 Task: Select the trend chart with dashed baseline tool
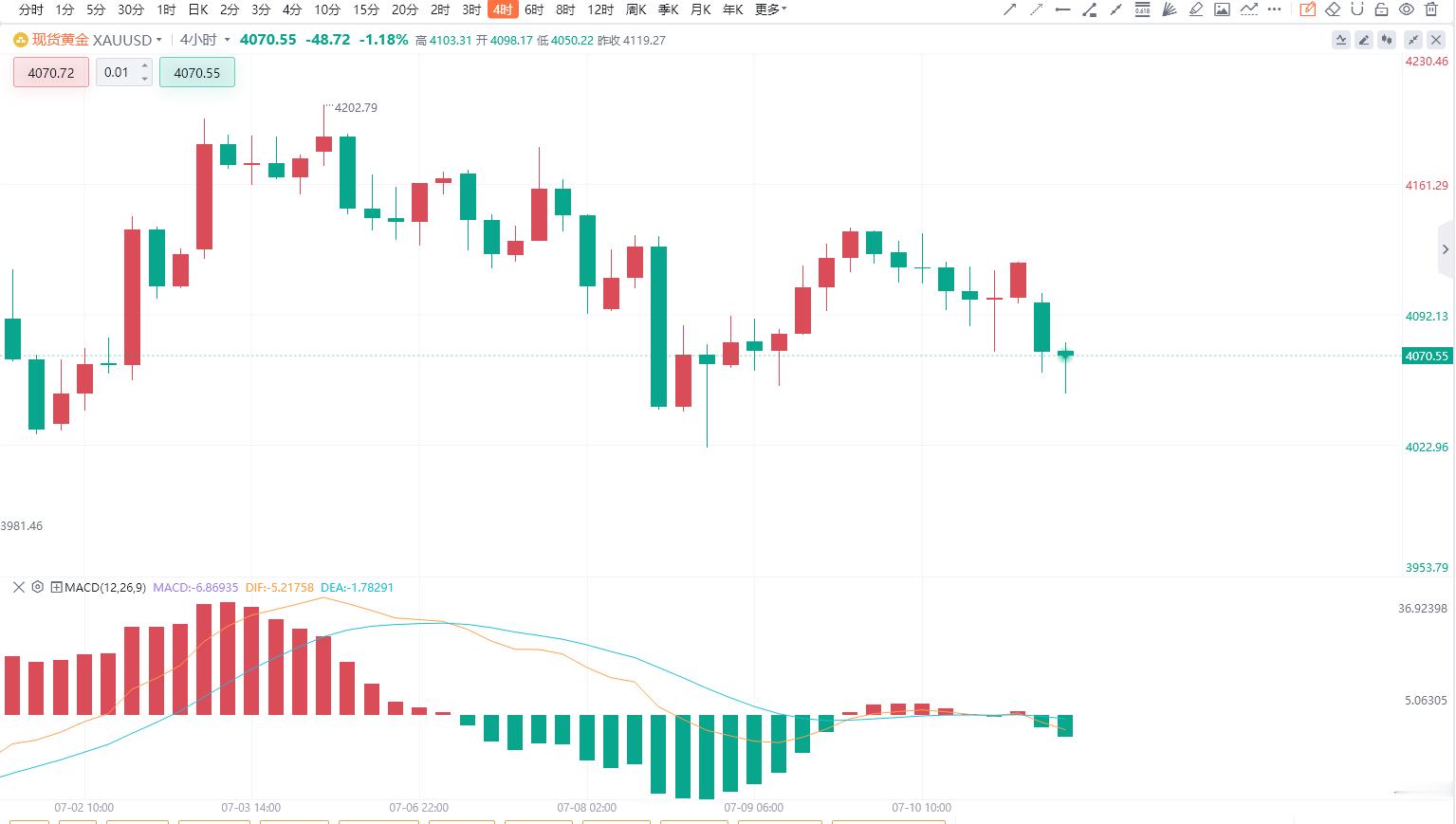pos(1249,9)
